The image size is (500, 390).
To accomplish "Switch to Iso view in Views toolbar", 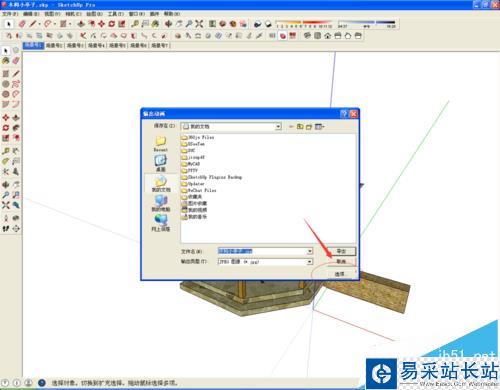I will [x=307, y=35].
